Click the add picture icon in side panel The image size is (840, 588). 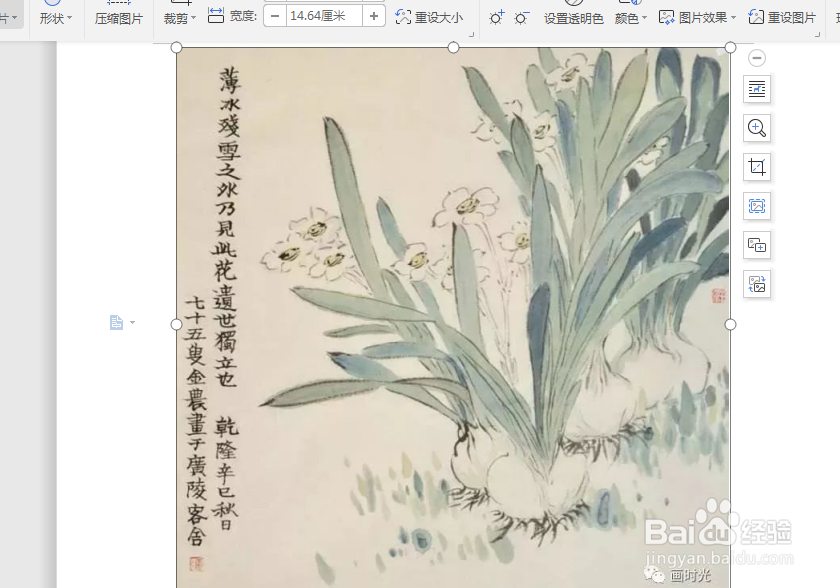(756, 245)
